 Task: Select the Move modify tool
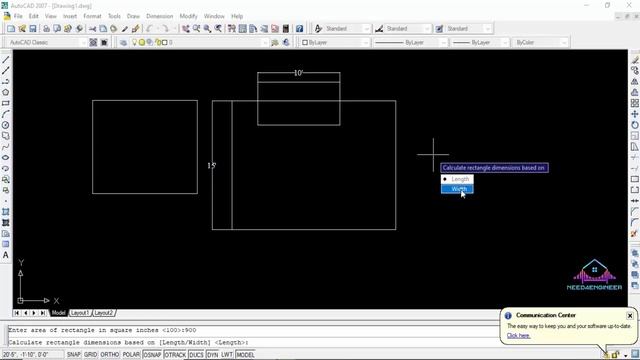(635, 114)
